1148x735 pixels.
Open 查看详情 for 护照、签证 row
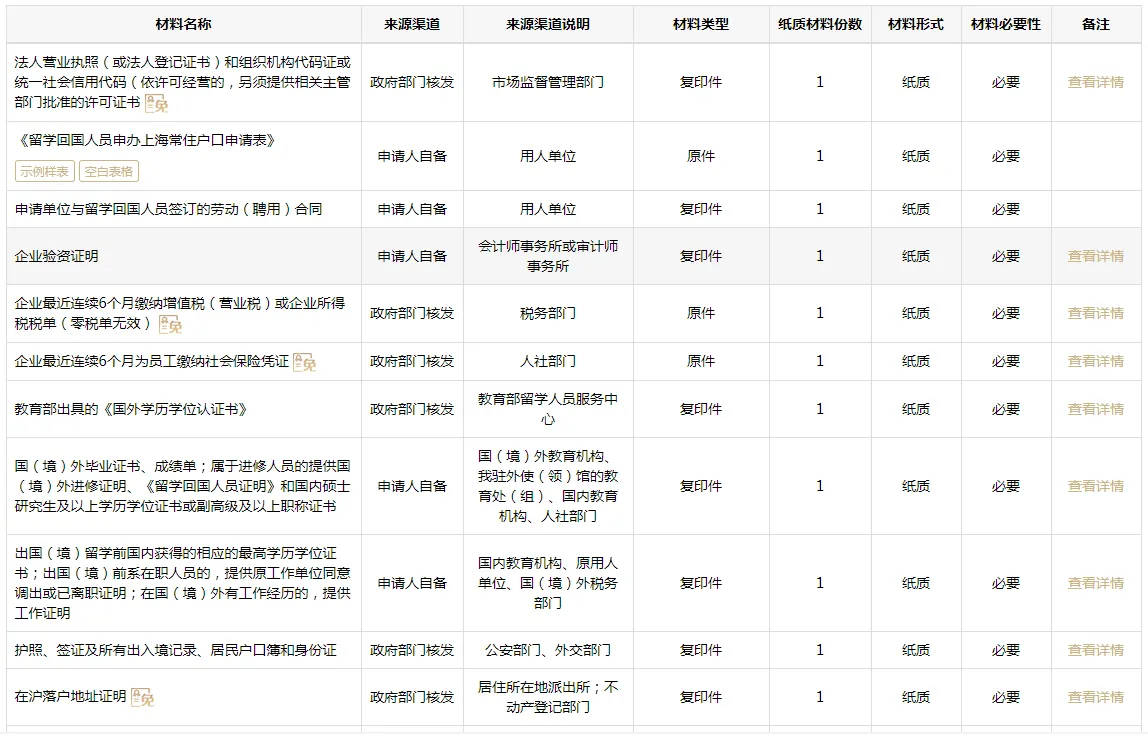click(1096, 649)
